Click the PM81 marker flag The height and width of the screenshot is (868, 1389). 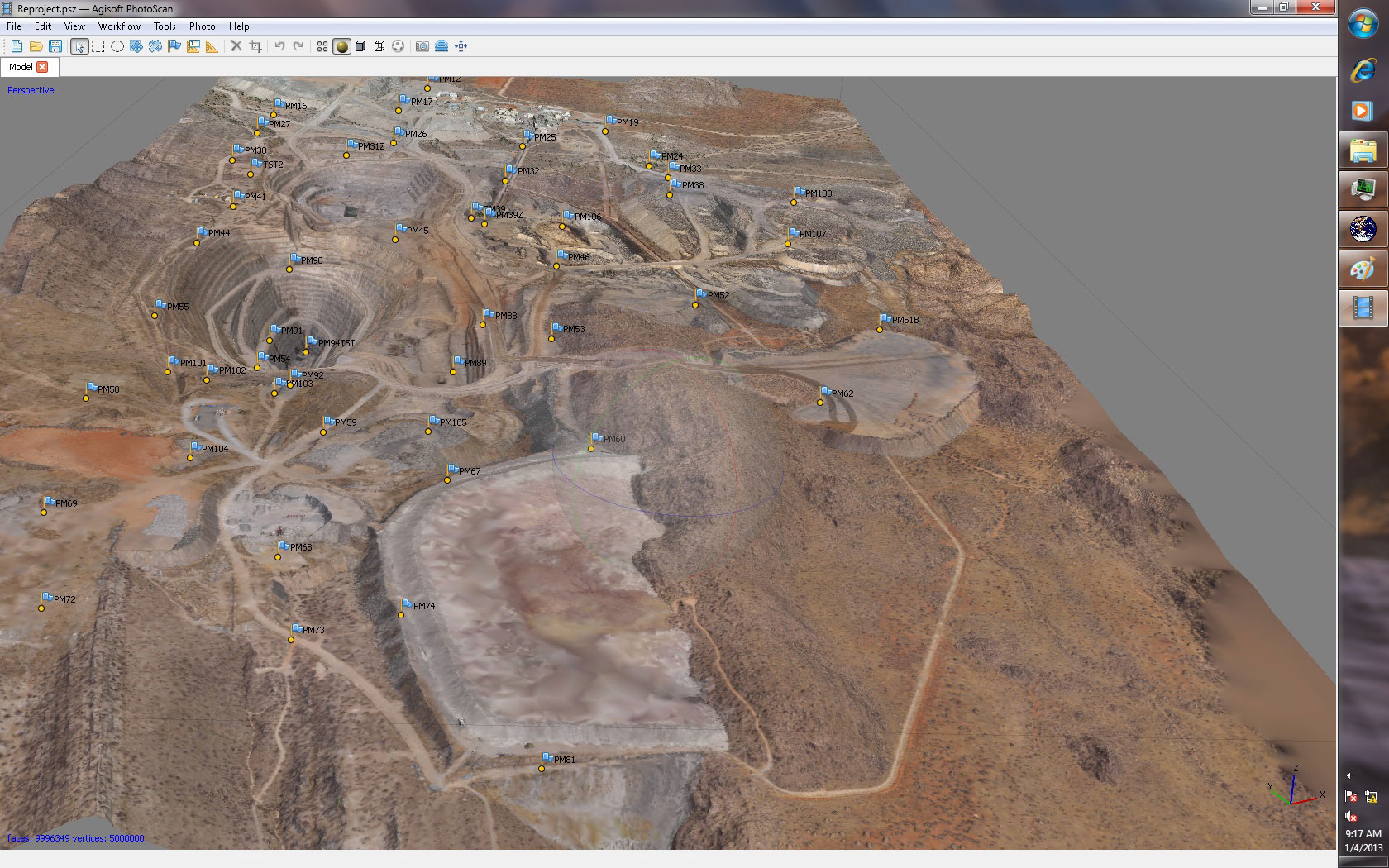click(547, 758)
